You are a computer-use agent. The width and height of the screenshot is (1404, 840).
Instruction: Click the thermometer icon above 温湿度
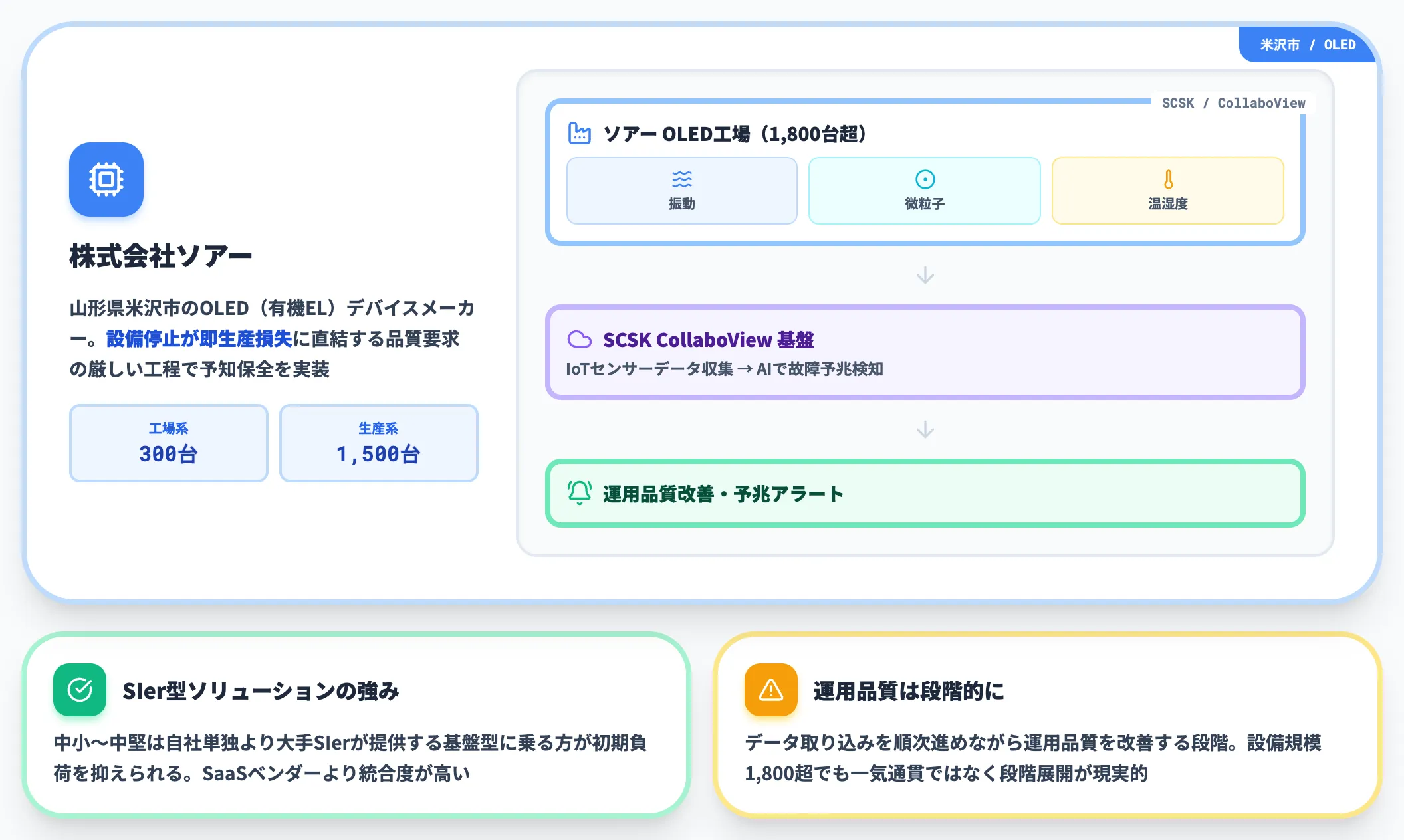(x=1168, y=179)
